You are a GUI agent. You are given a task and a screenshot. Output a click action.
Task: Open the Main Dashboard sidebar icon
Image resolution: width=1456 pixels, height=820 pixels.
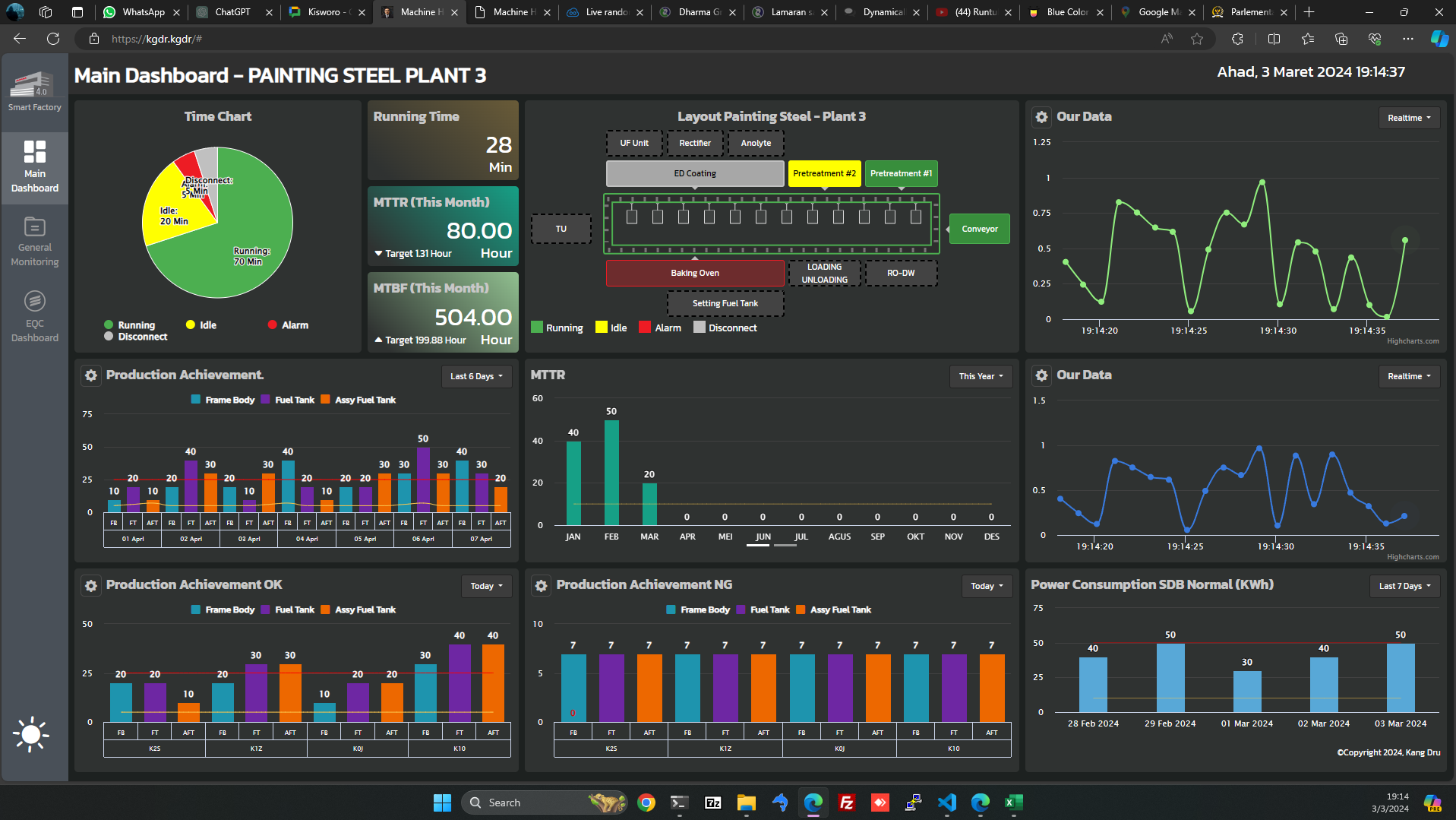pyautogui.click(x=35, y=166)
